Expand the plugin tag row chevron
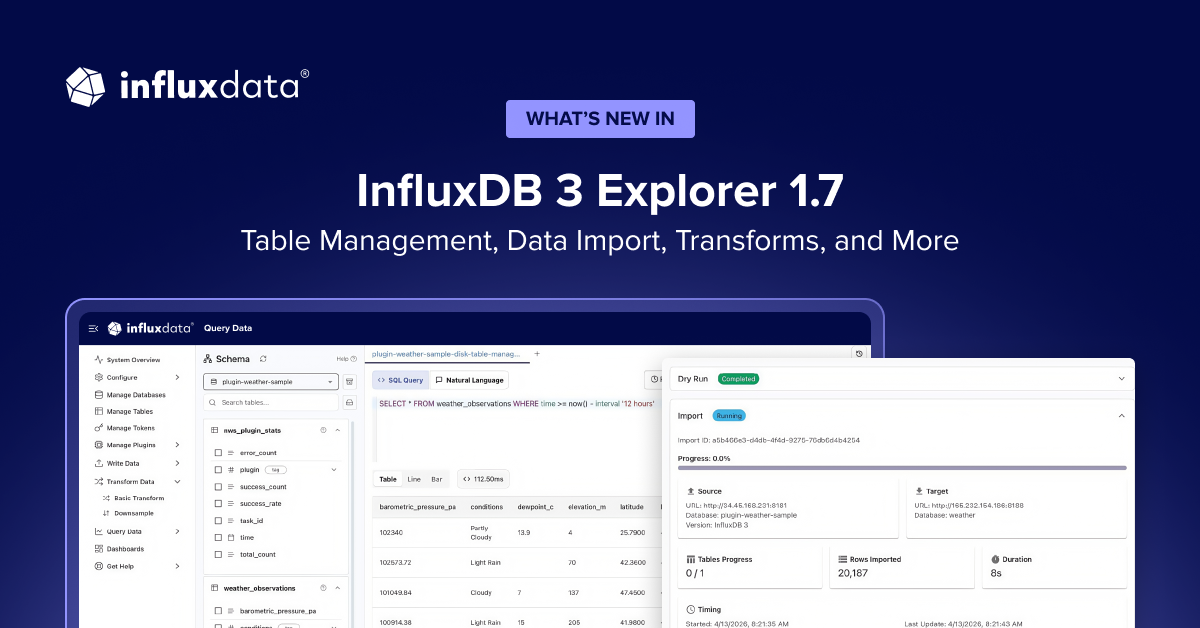This screenshot has height=628, width=1200. (x=334, y=469)
